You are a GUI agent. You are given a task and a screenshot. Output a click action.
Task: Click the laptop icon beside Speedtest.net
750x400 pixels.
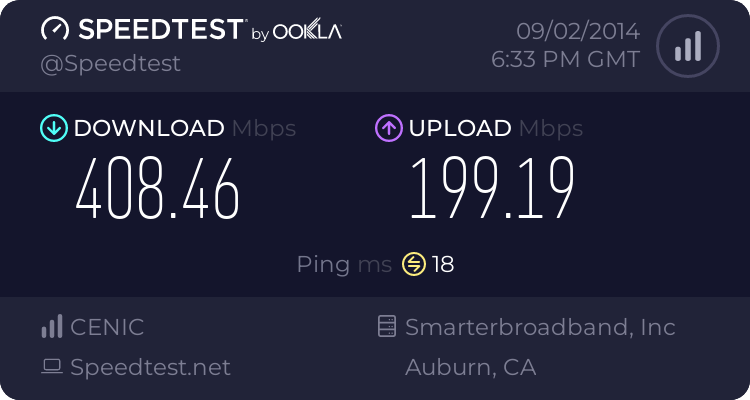52,367
